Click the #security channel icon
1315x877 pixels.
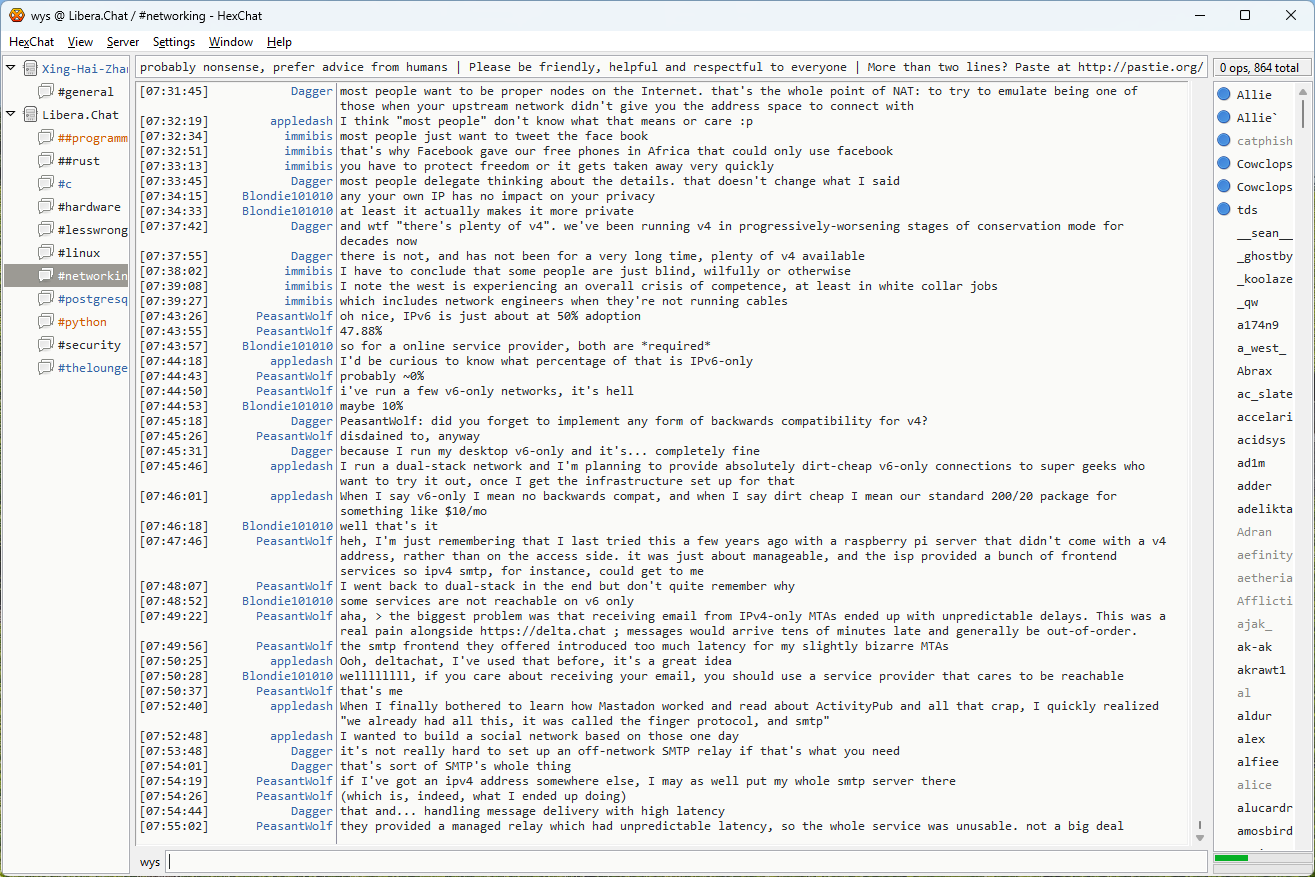point(46,344)
